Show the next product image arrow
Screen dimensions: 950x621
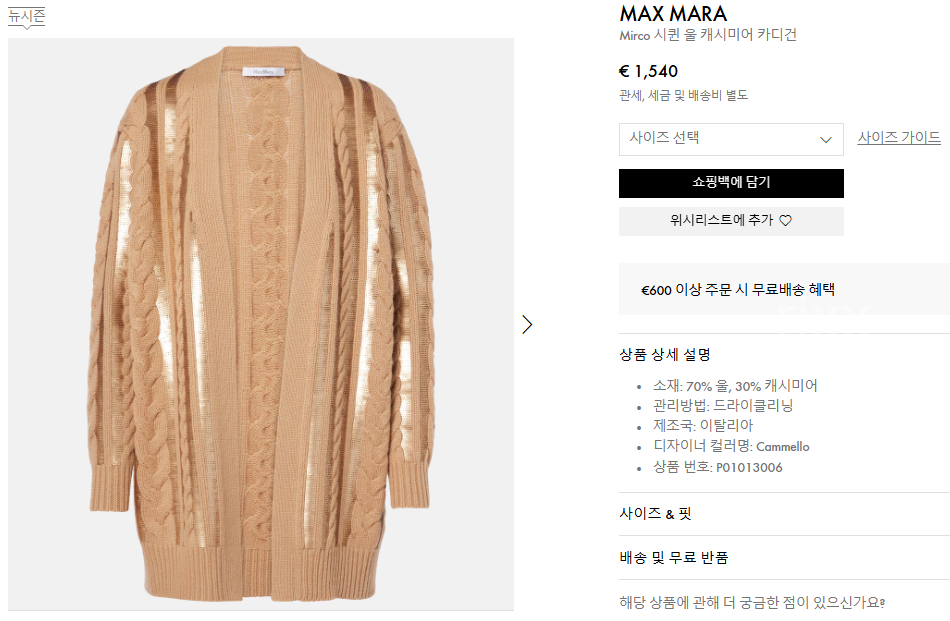pos(527,325)
